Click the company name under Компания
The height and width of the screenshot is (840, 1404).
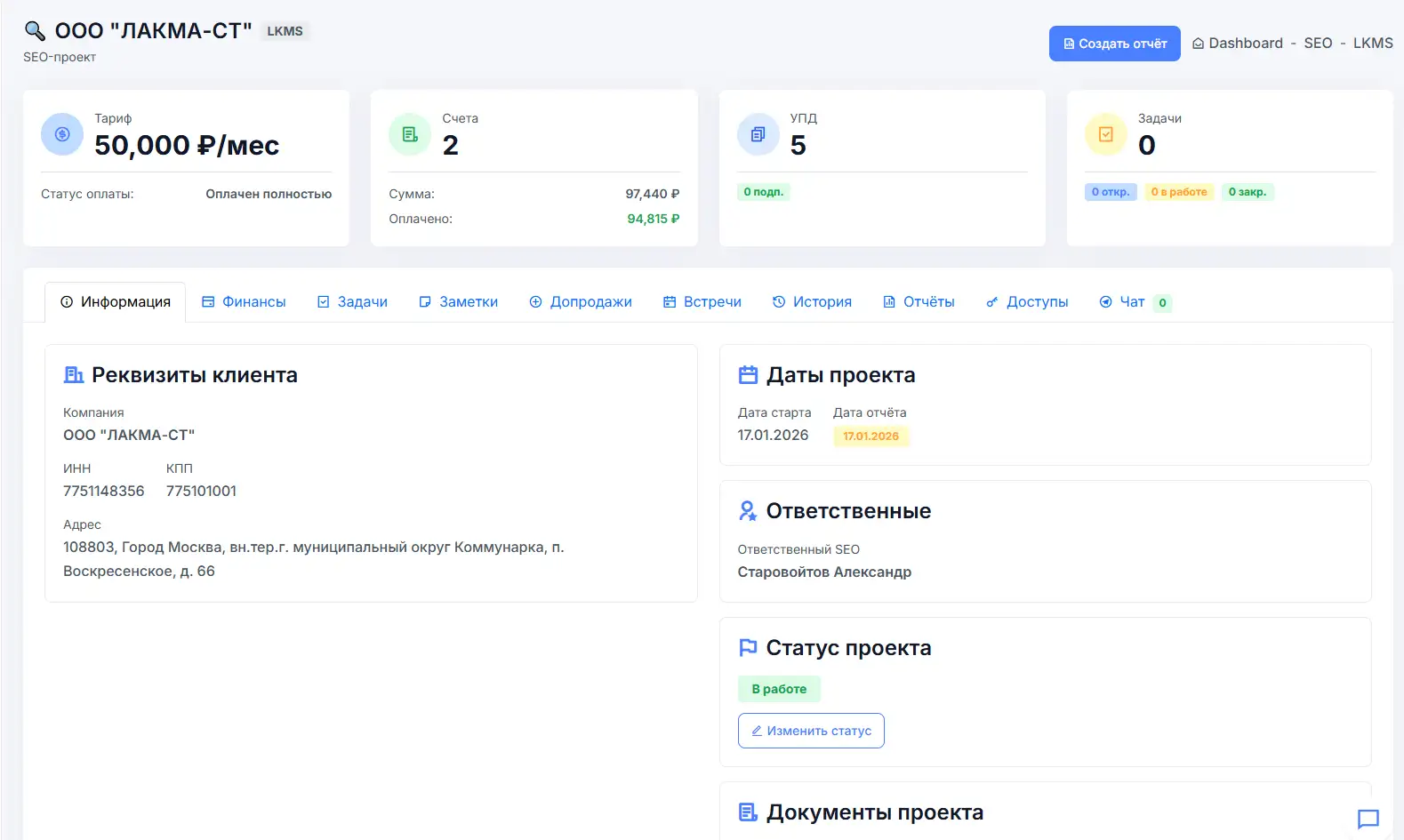129,435
